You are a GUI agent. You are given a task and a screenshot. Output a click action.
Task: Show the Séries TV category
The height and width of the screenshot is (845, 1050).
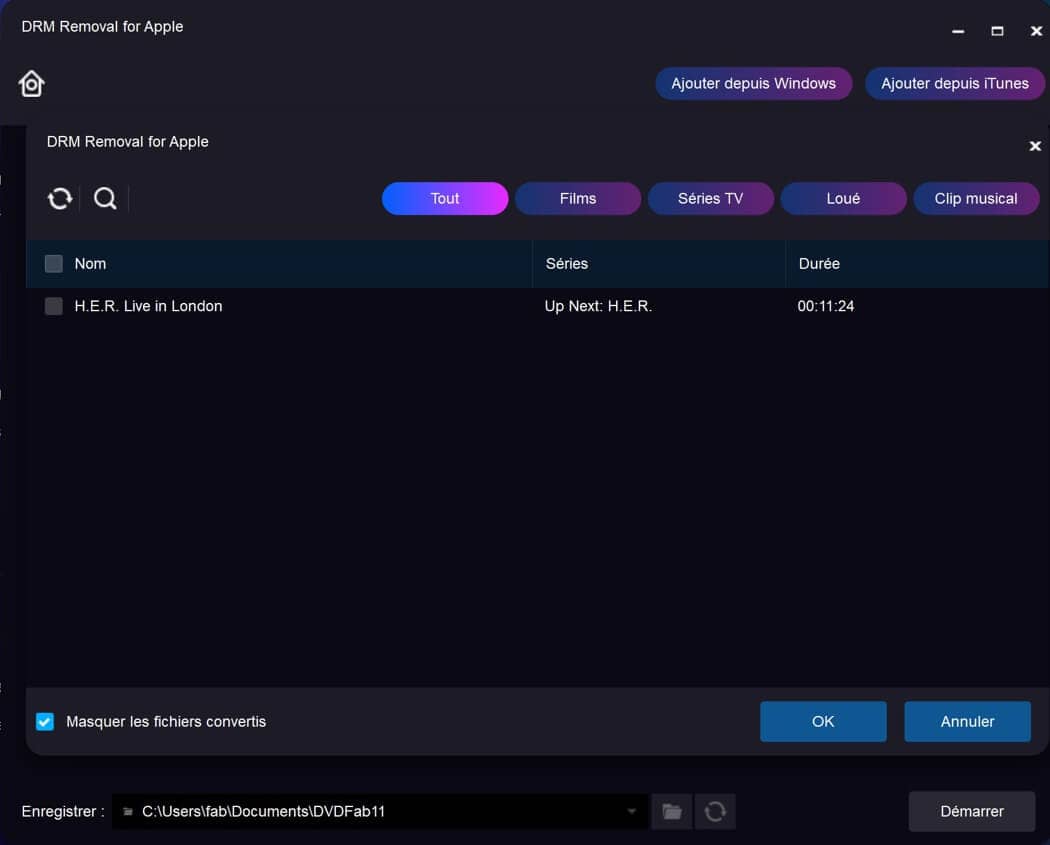710,198
